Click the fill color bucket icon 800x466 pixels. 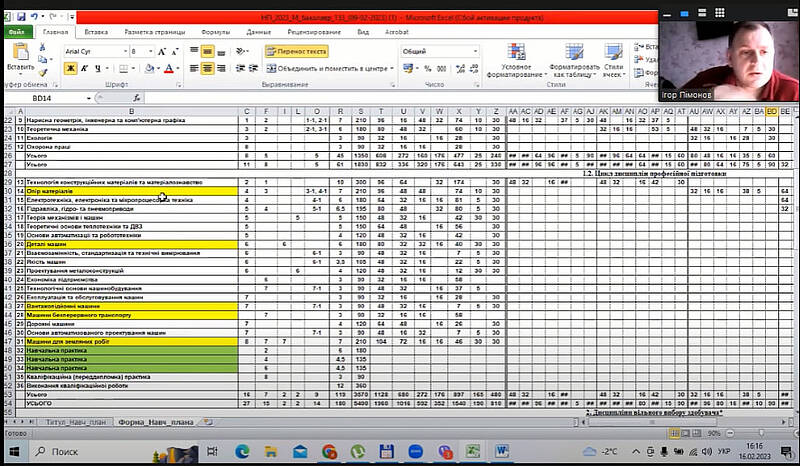(149, 68)
